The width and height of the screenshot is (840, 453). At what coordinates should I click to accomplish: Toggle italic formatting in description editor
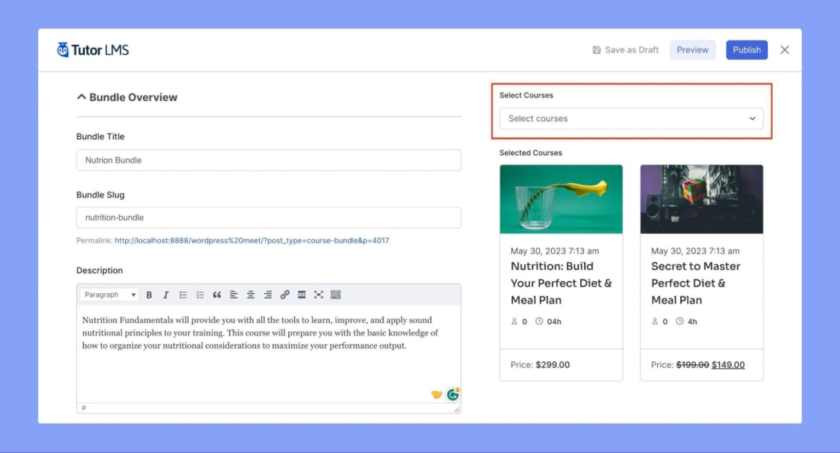coord(166,295)
